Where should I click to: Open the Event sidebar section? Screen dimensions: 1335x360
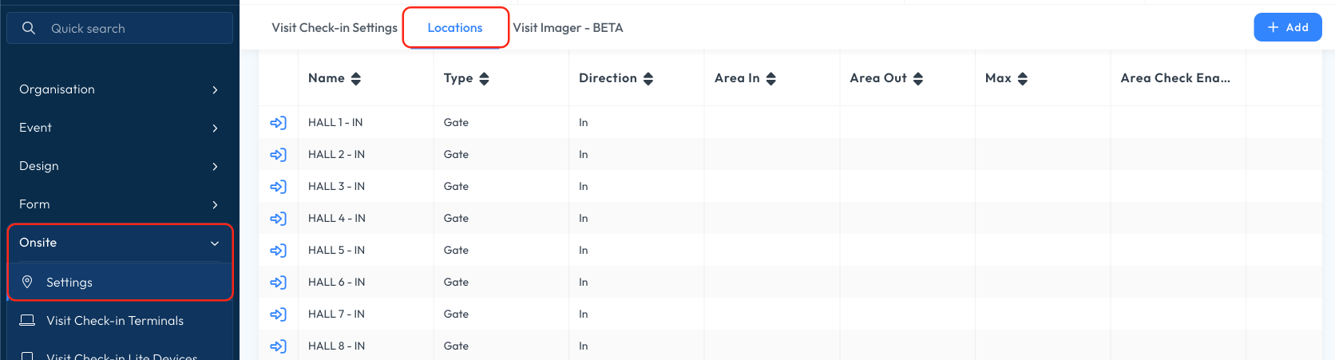click(x=120, y=128)
